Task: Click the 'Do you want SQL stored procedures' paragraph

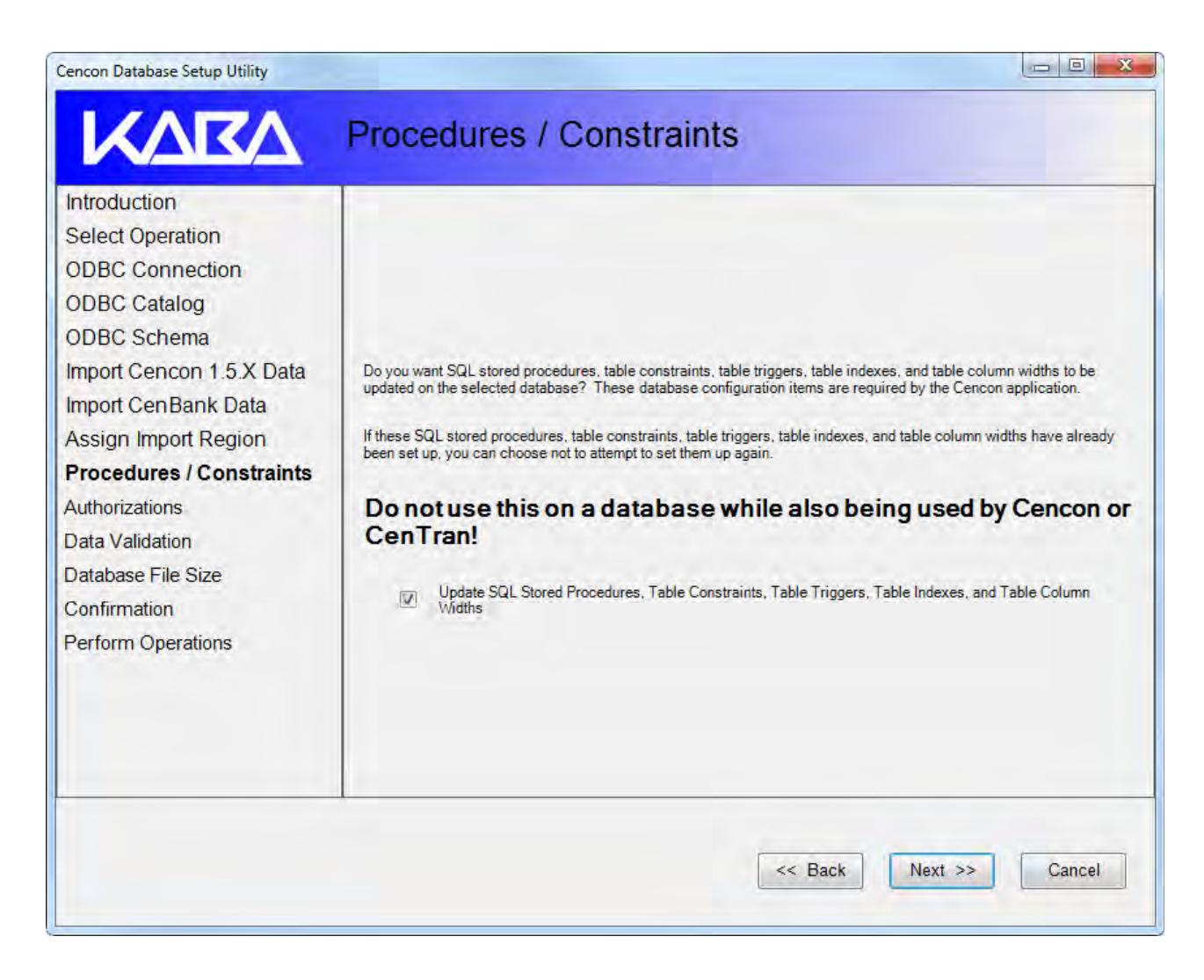Action: [729, 380]
